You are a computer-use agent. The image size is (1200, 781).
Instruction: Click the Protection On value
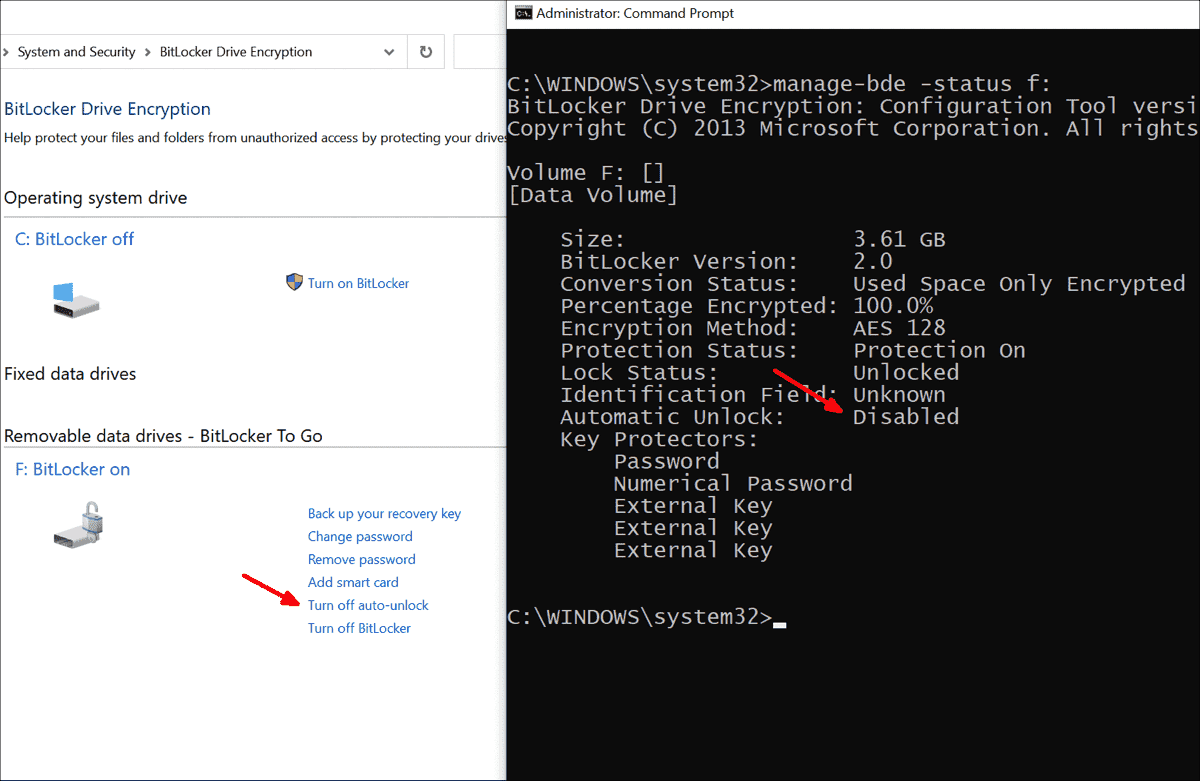[939, 351]
